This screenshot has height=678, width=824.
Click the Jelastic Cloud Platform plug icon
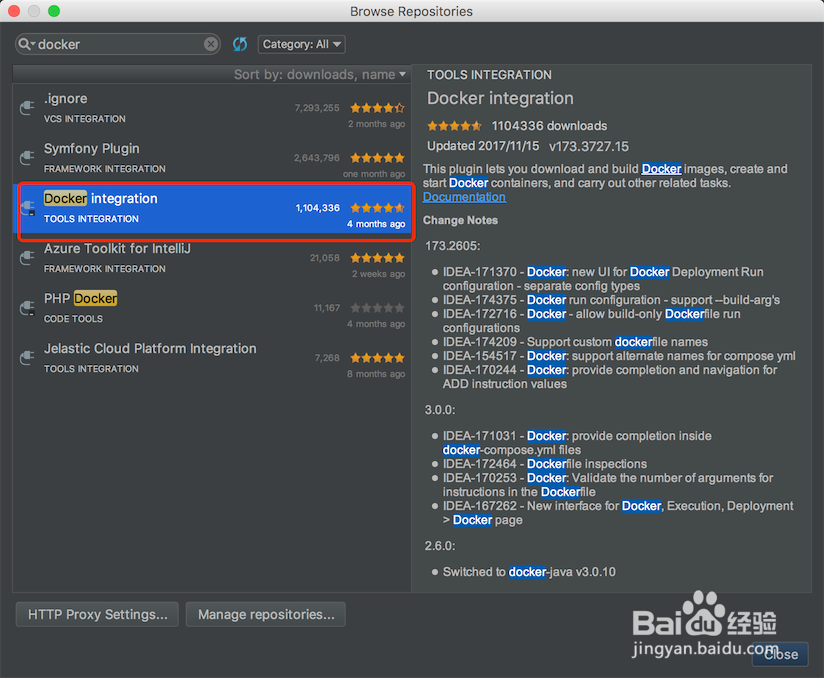coord(27,358)
